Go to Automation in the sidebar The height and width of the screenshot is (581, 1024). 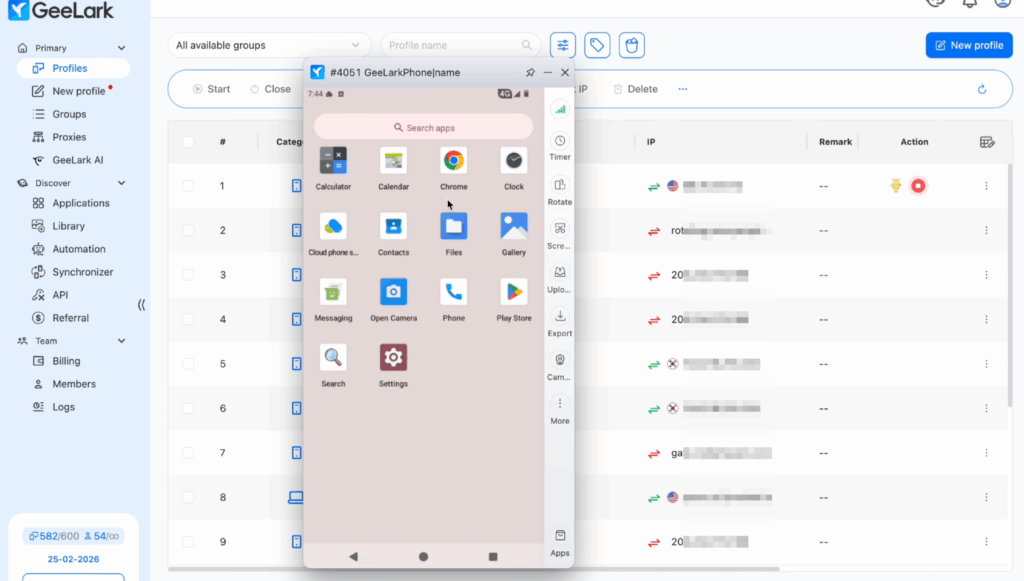point(78,249)
